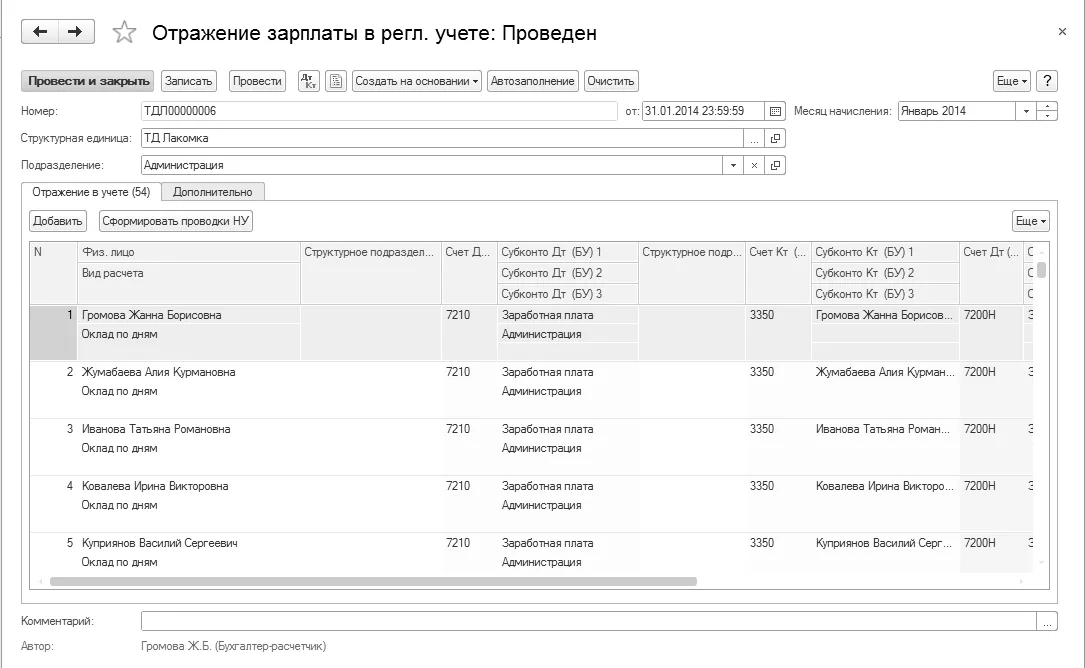Image resolution: width=1085 pixels, height=668 pixels.
Task: Select row Куприянов Василий Сергеевич
Action: (x=159, y=543)
